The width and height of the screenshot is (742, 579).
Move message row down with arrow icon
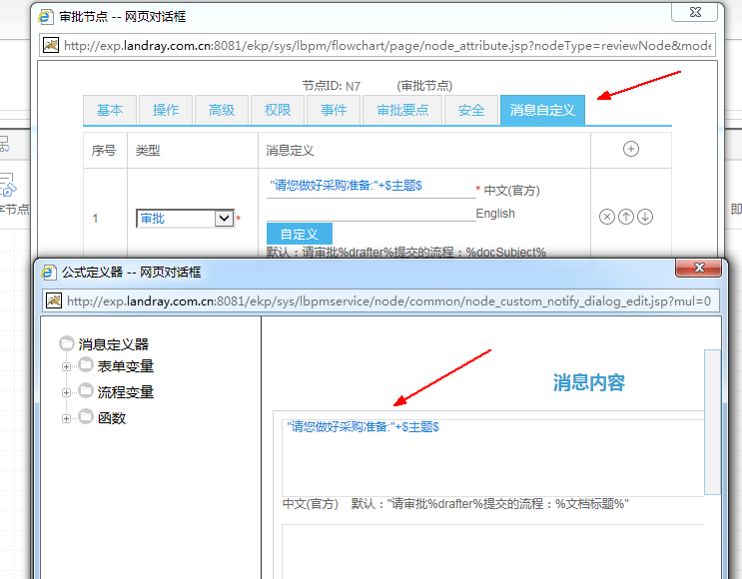(645, 217)
